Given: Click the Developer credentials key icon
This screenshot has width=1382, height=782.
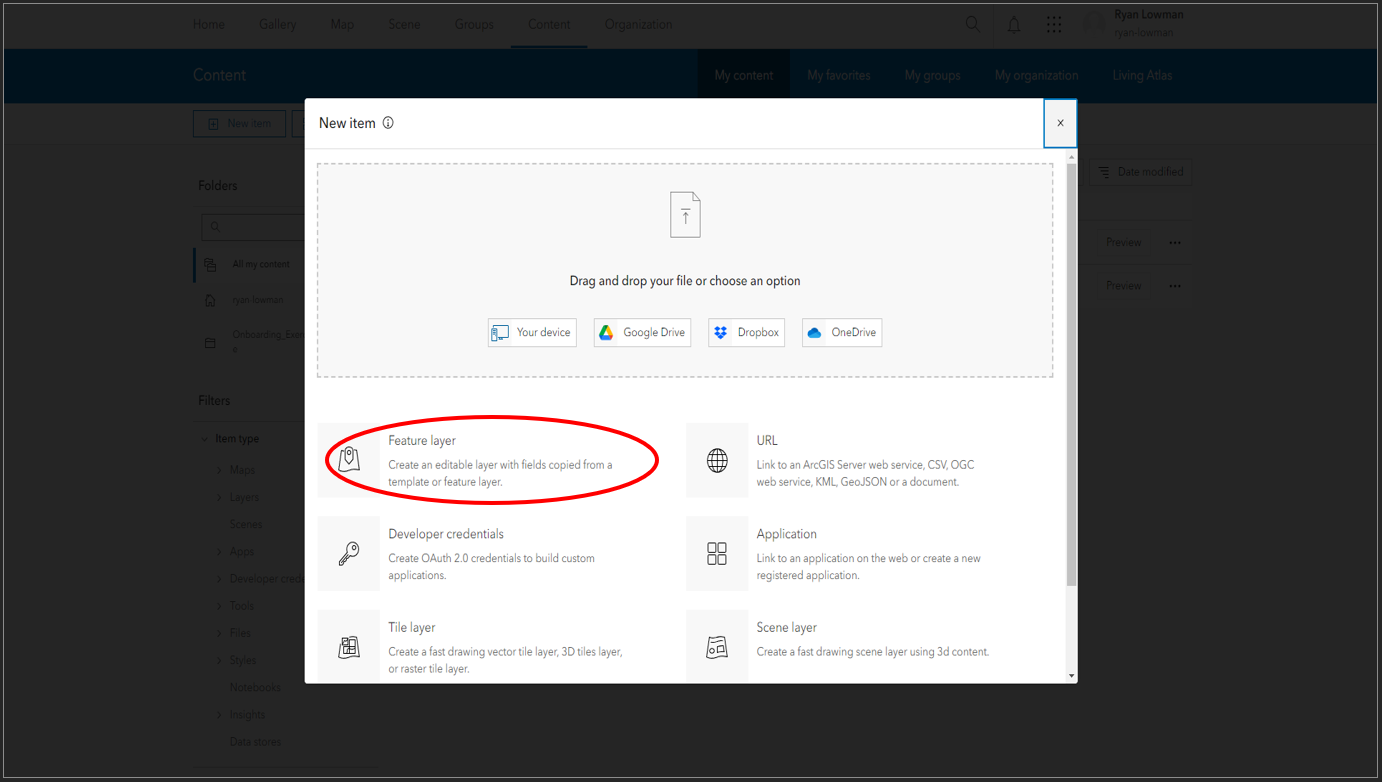Looking at the screenshot, I should pos(348,552).
